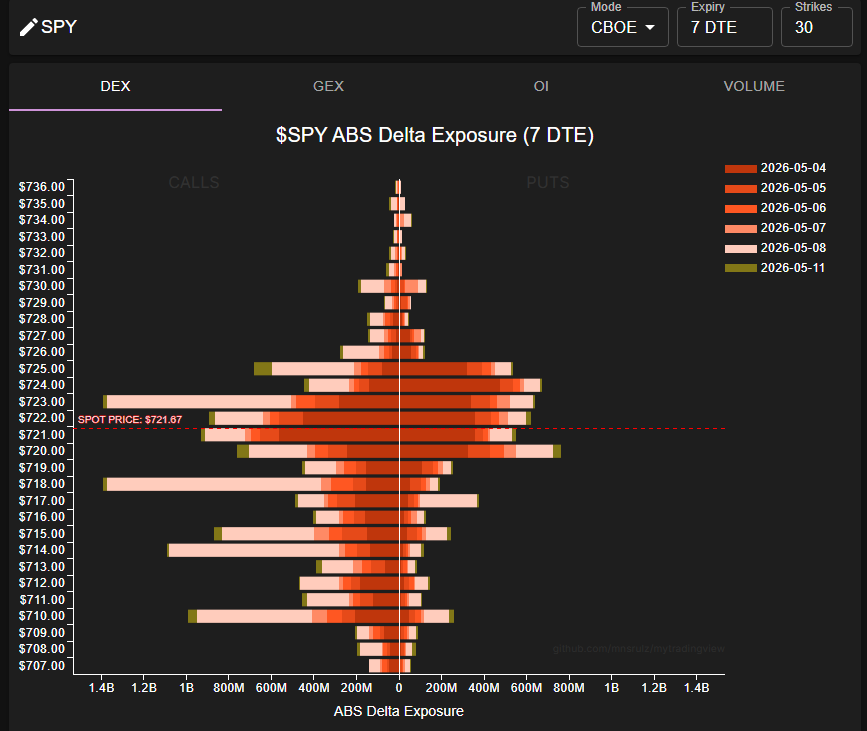This screenshot has width=867, height=731.
Task: Click the $733.00 strike label
Action: tap(42, 237)
